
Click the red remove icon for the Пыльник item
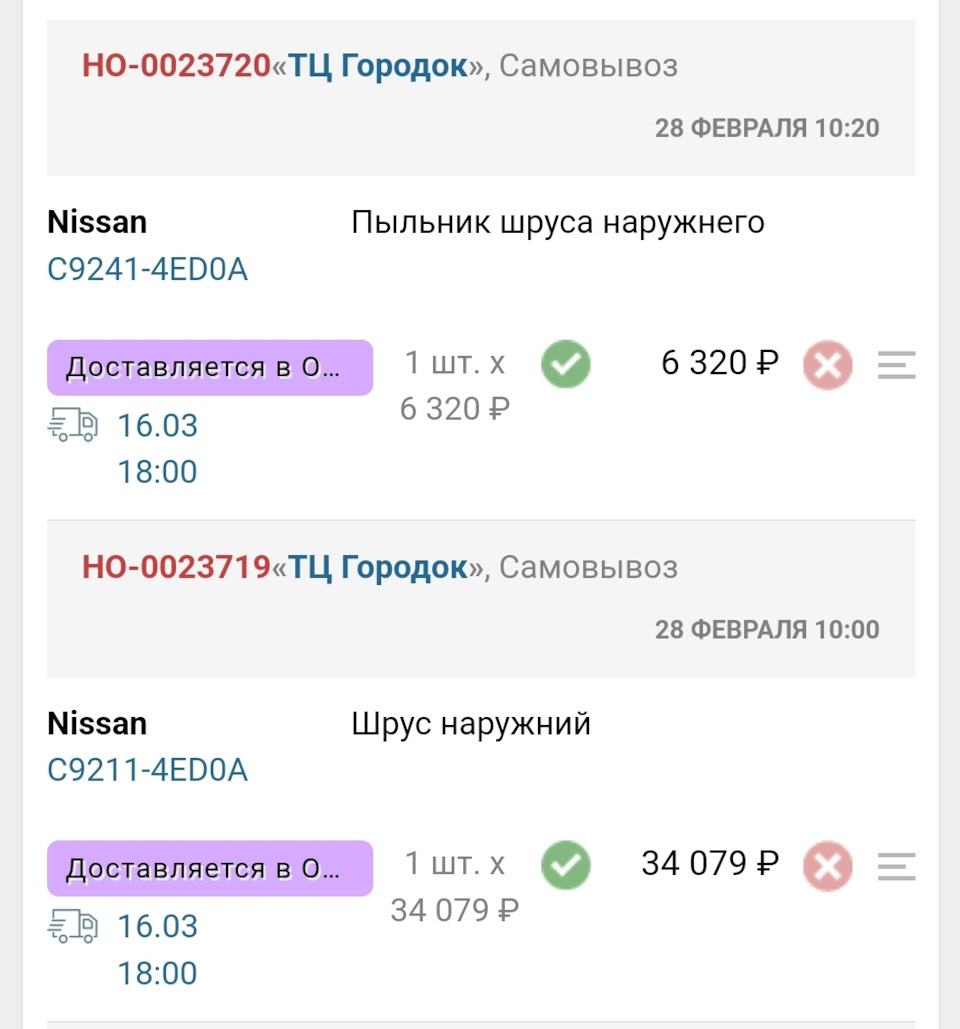tap(827, 363)
